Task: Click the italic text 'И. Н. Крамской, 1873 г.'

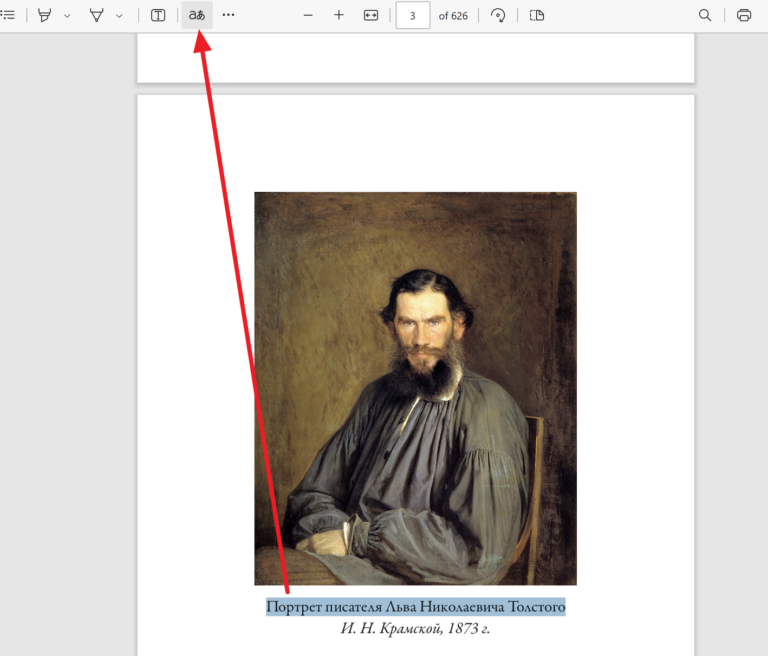Action: tap(415, 628)
